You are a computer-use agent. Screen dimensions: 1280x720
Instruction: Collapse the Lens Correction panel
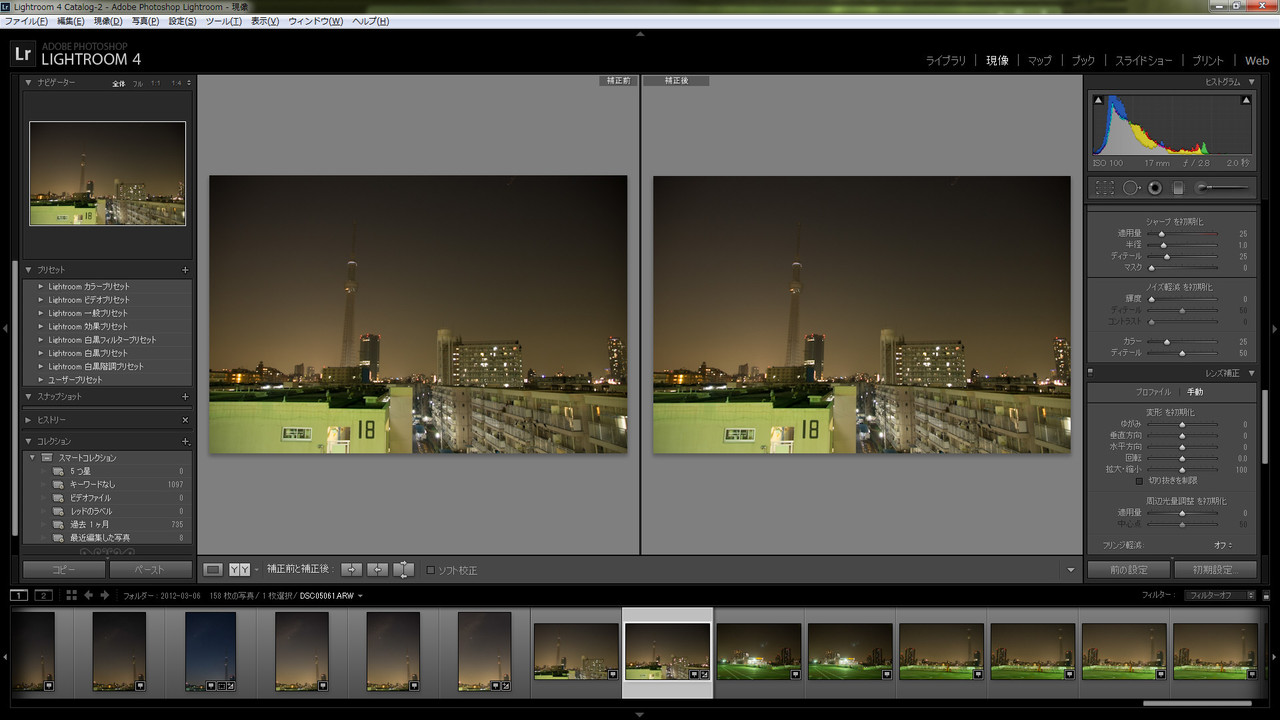(x=1250, y=373)
